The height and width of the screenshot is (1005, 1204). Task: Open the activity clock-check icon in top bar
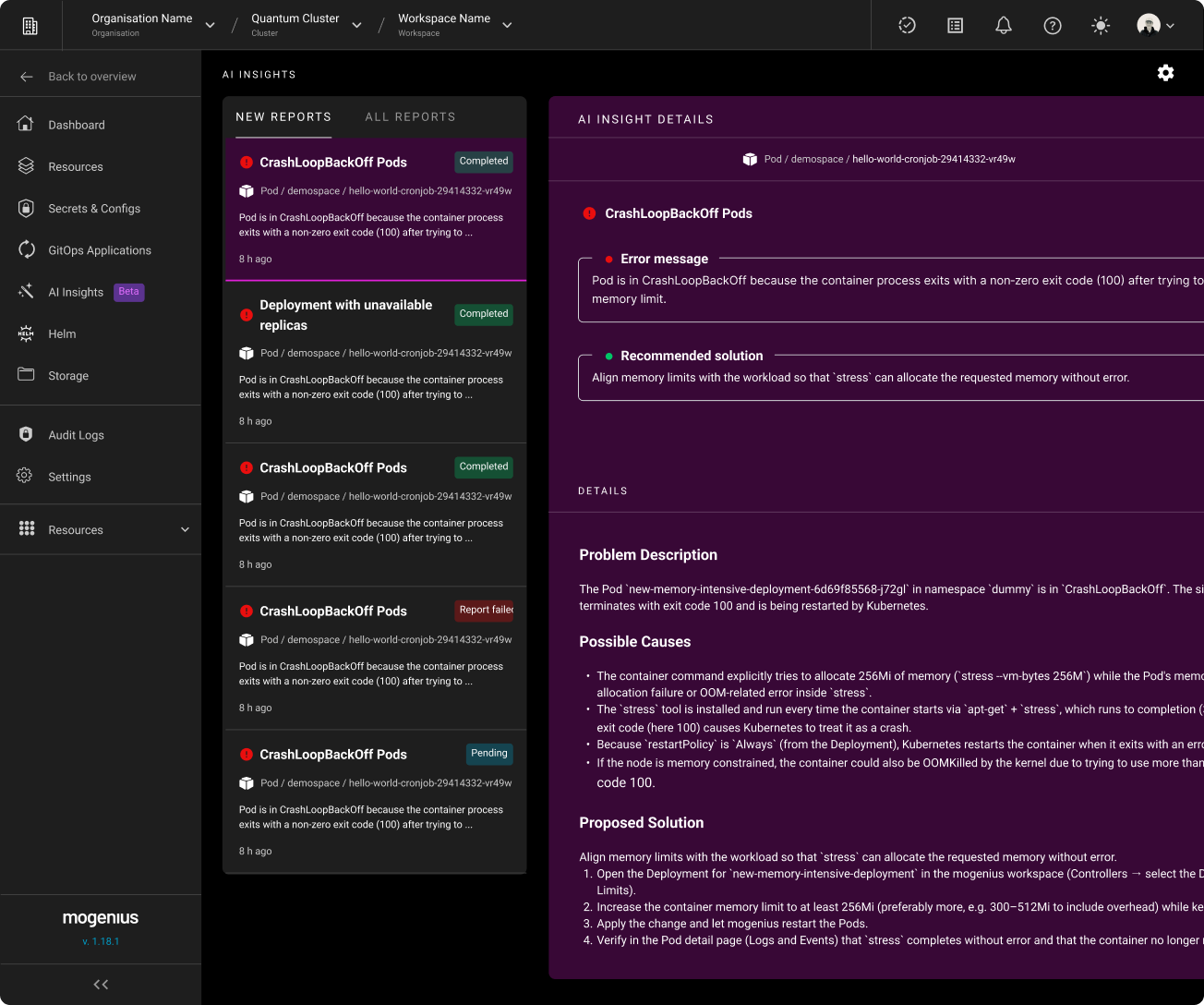point(908,26)
